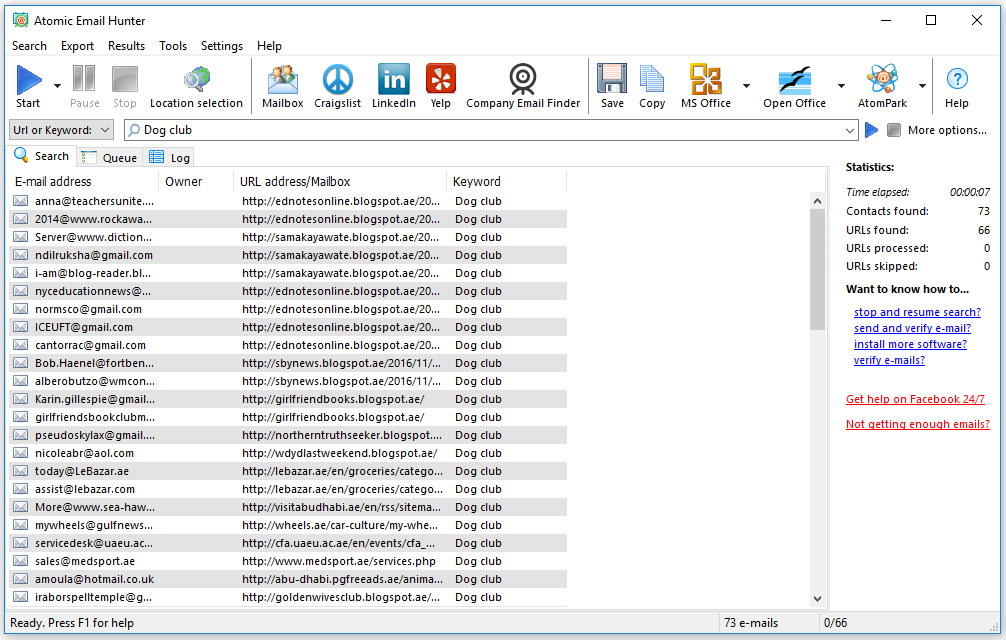The width and height of the screenshot is (1006, 640).
Task: Pause the running search
Action: click(84, 85)
